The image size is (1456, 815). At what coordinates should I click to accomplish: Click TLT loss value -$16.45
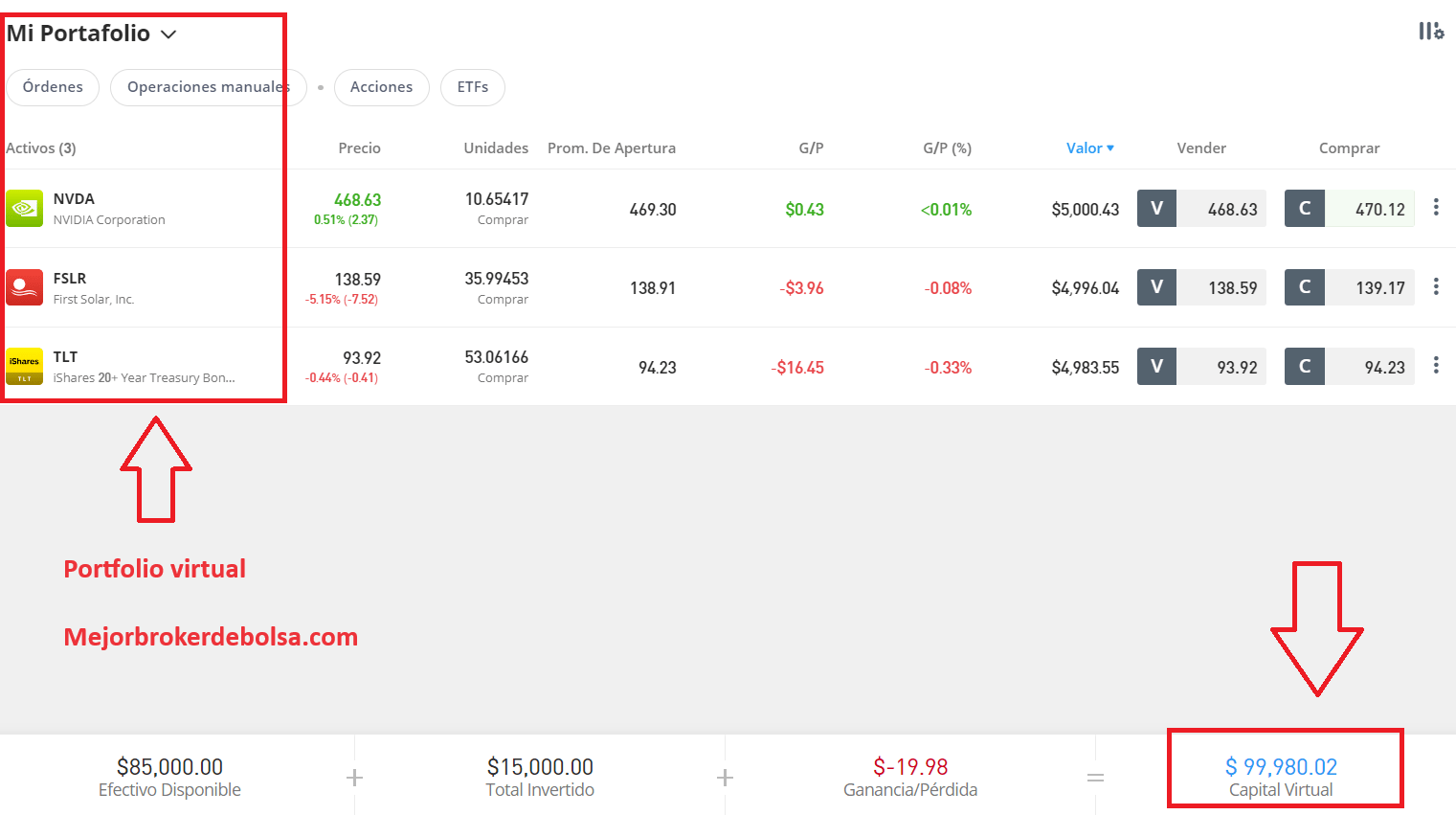[797, 368]
